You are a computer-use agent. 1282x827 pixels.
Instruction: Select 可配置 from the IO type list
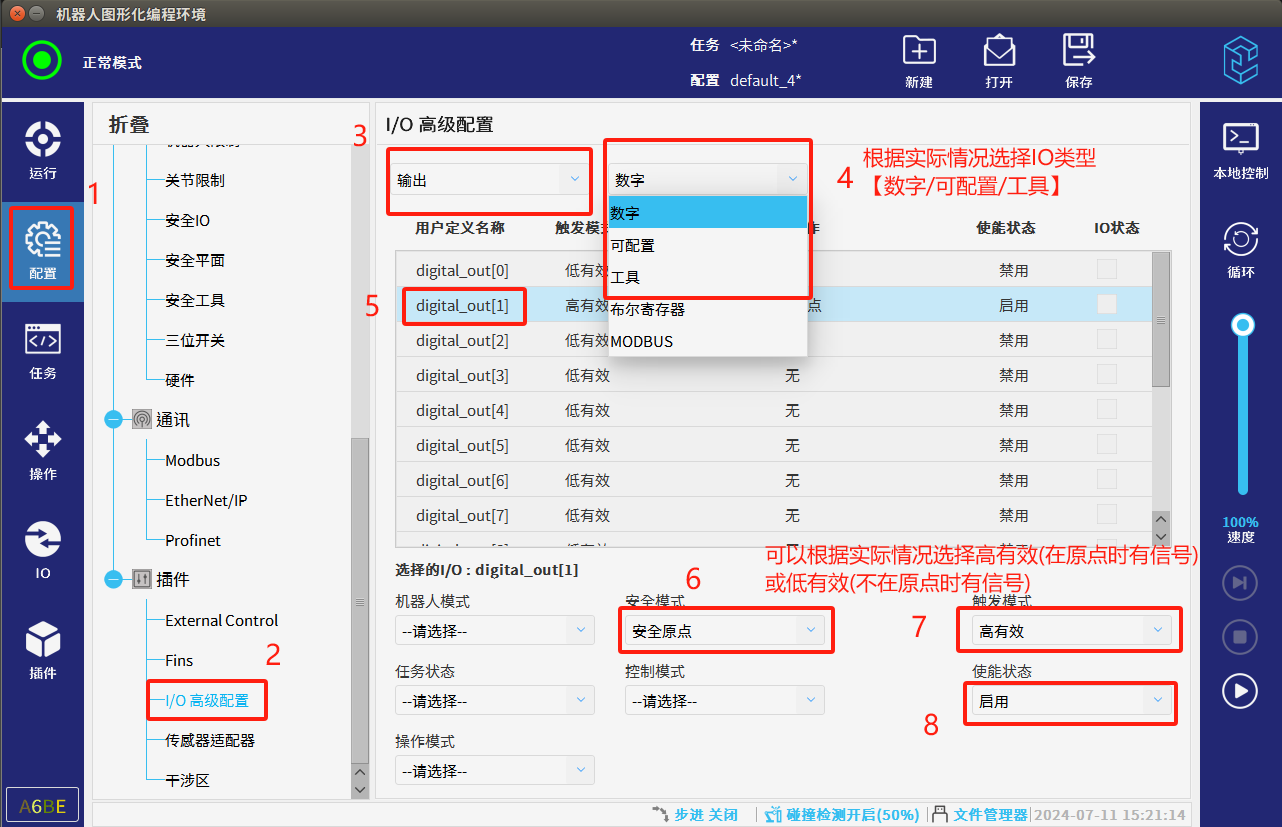click(x=706, y=245)
